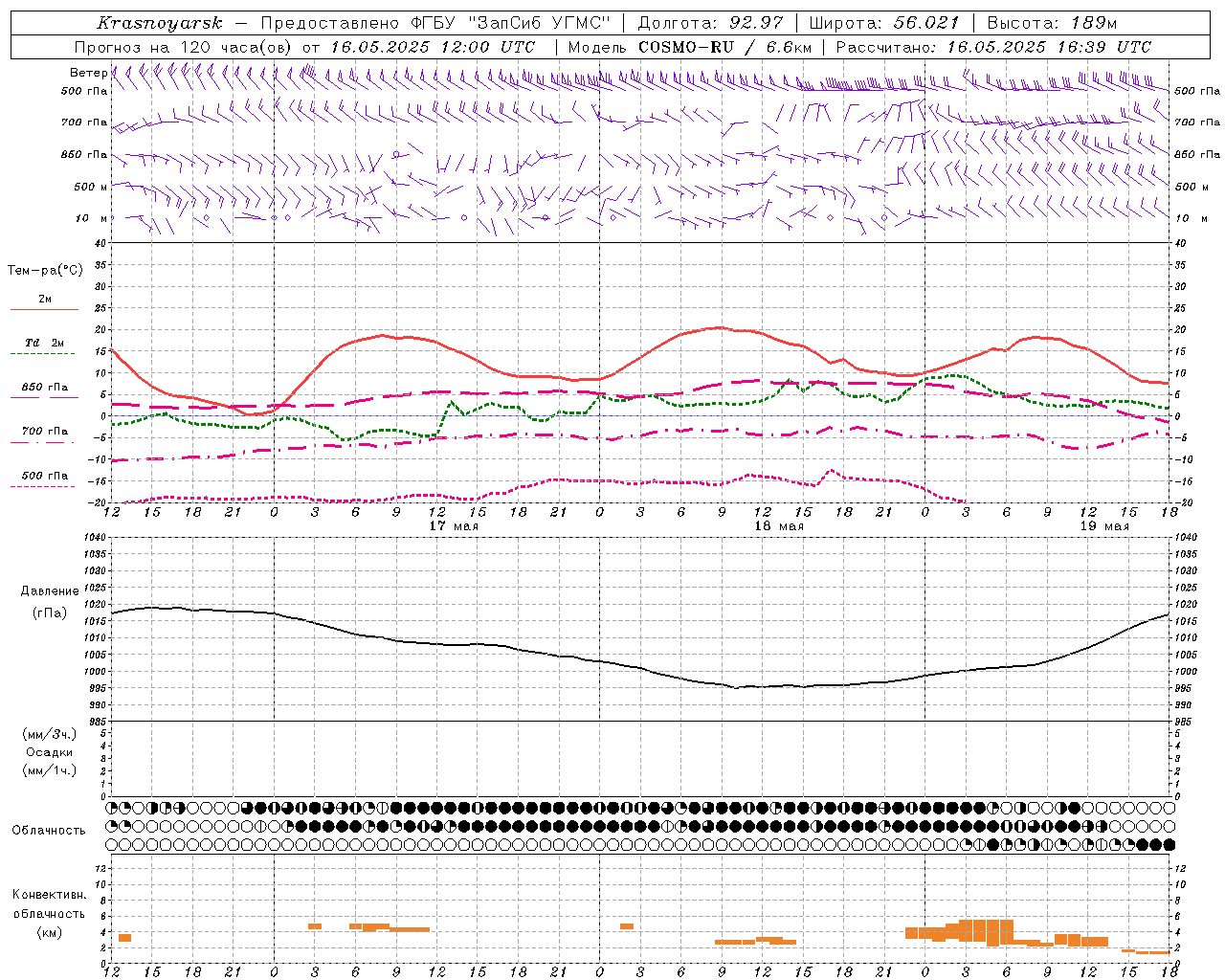Click the dotted '500 гПа' temperature legend entry
This screenshot has height=980, width=1225.
tap(44, 476)
